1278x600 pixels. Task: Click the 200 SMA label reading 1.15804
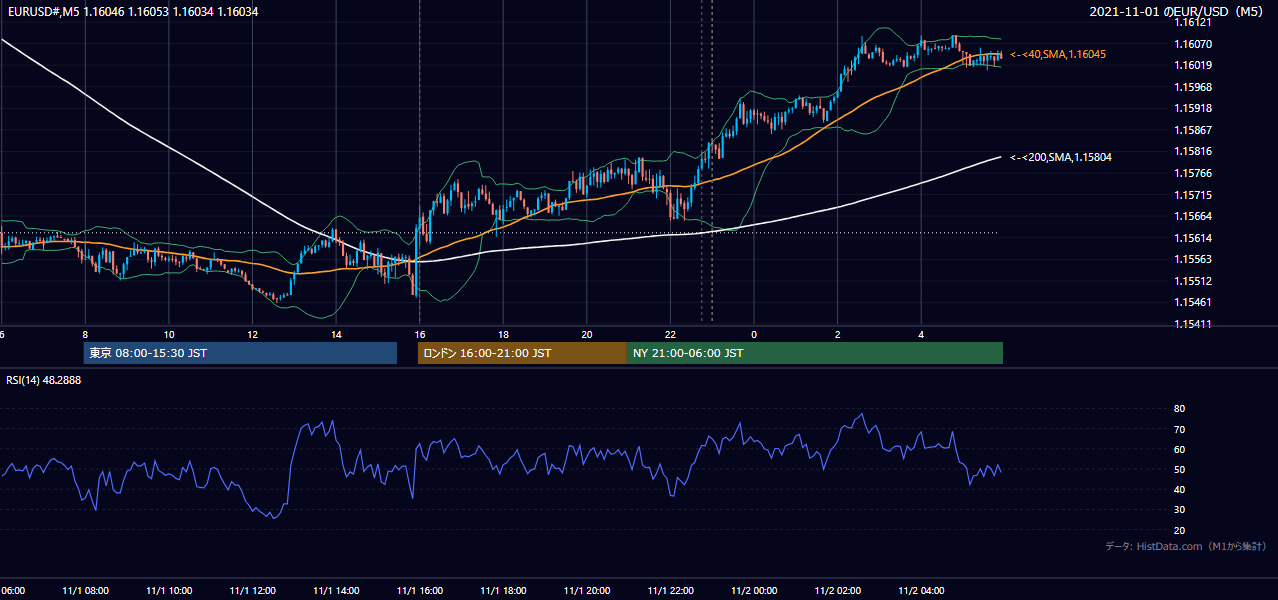point(1061,157)
